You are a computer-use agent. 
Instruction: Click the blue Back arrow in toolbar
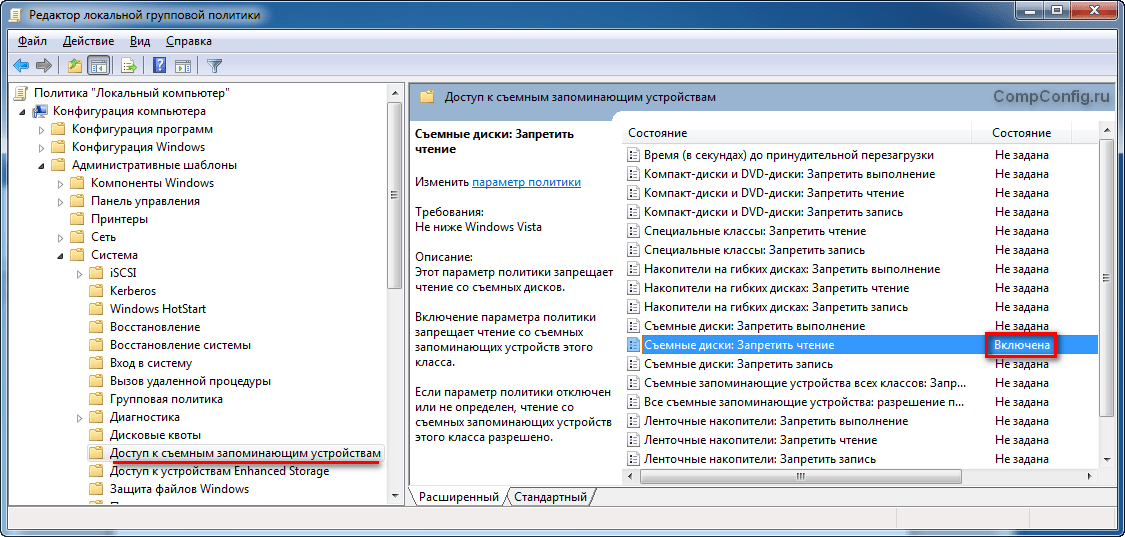coord(21,66)
